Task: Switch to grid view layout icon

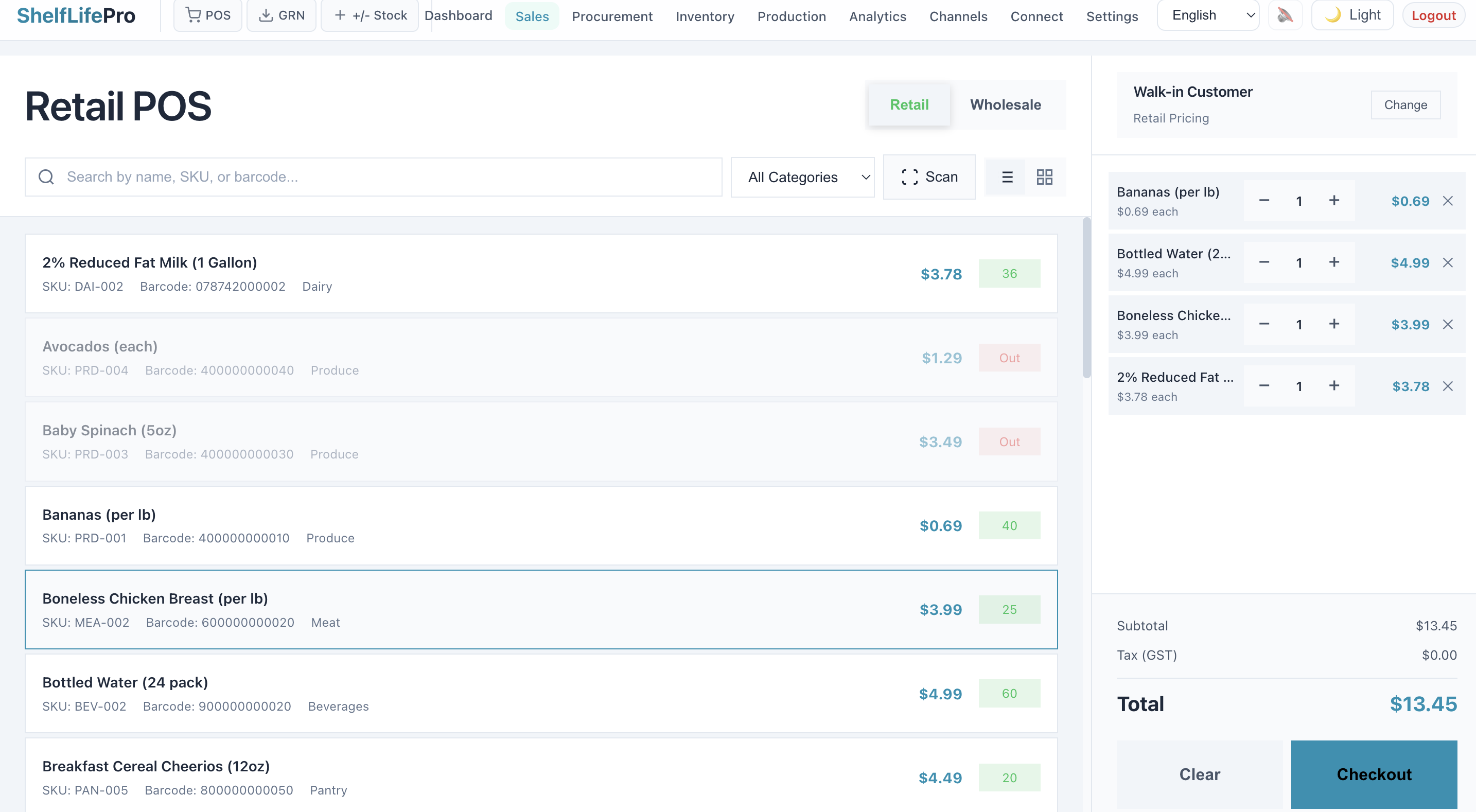Action: pos(1044,177)
